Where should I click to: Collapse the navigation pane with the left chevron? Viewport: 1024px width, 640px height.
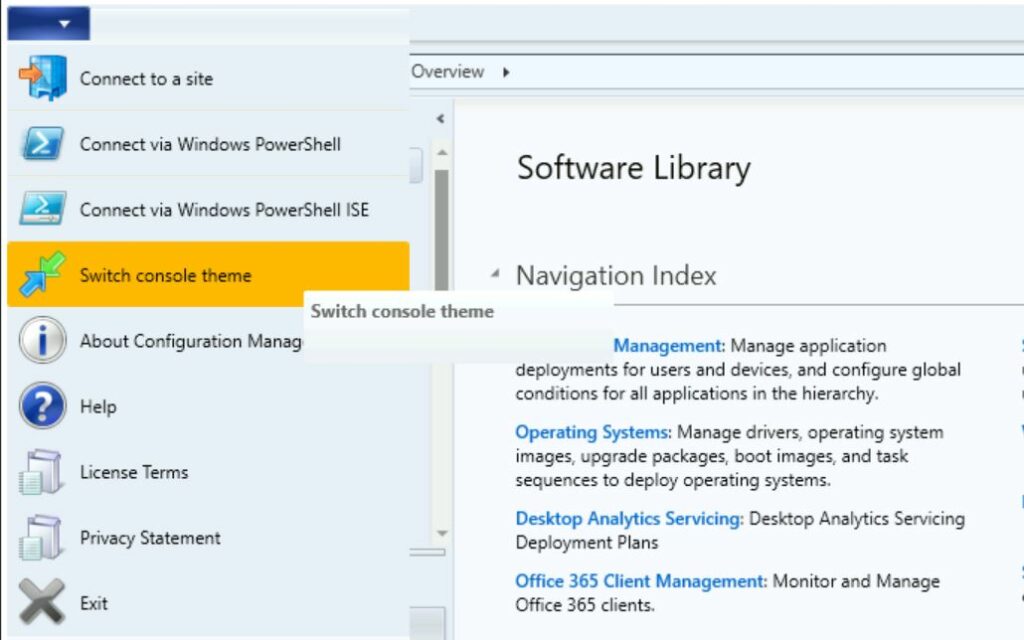[x=440, y=118]
